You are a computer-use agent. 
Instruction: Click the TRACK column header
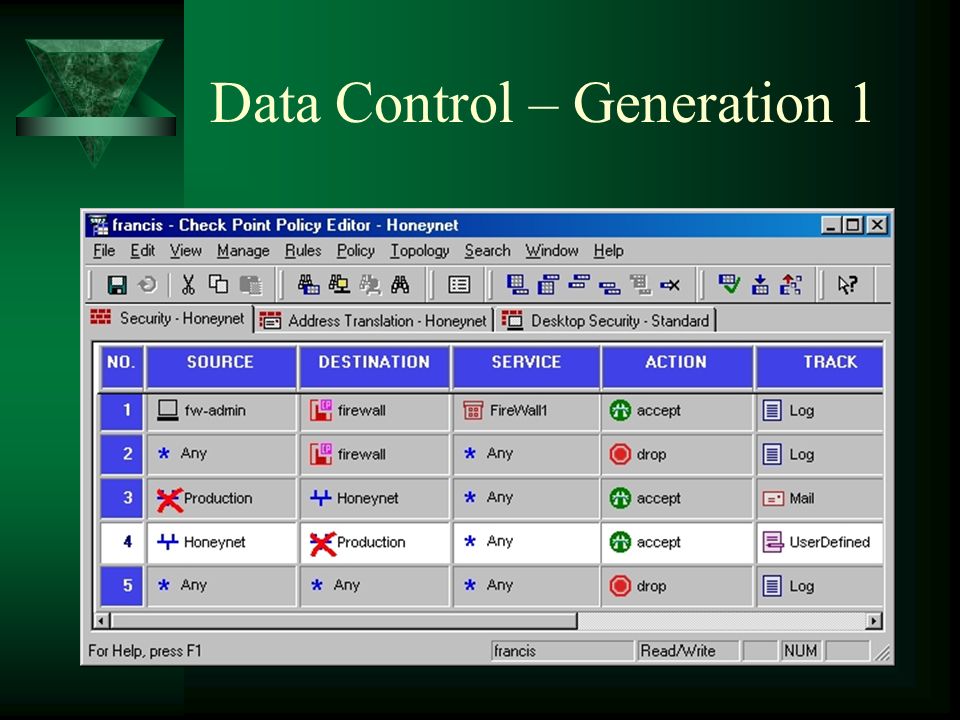coord(820,366)
